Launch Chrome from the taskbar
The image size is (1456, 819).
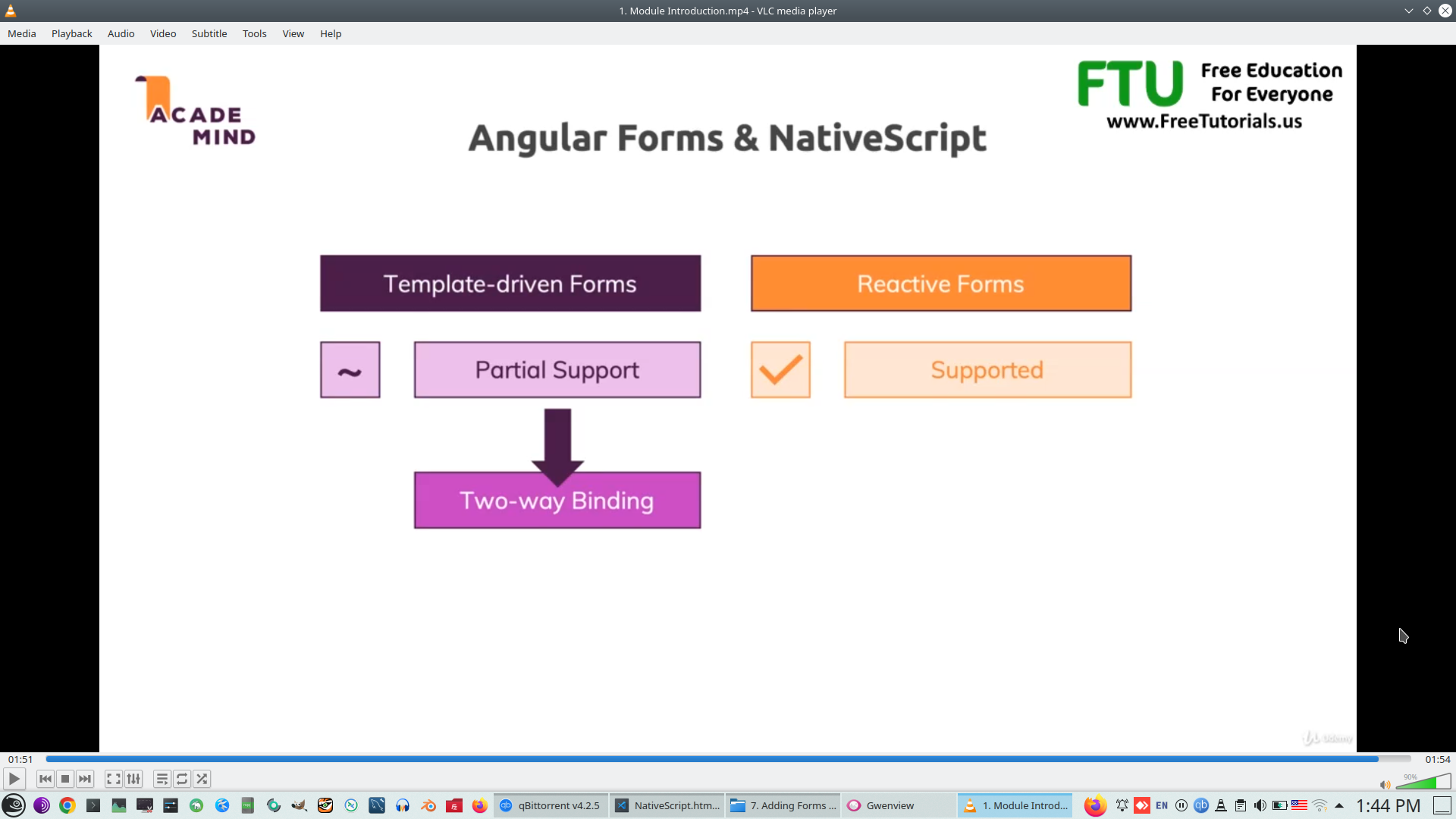click(x=67, y=805)
